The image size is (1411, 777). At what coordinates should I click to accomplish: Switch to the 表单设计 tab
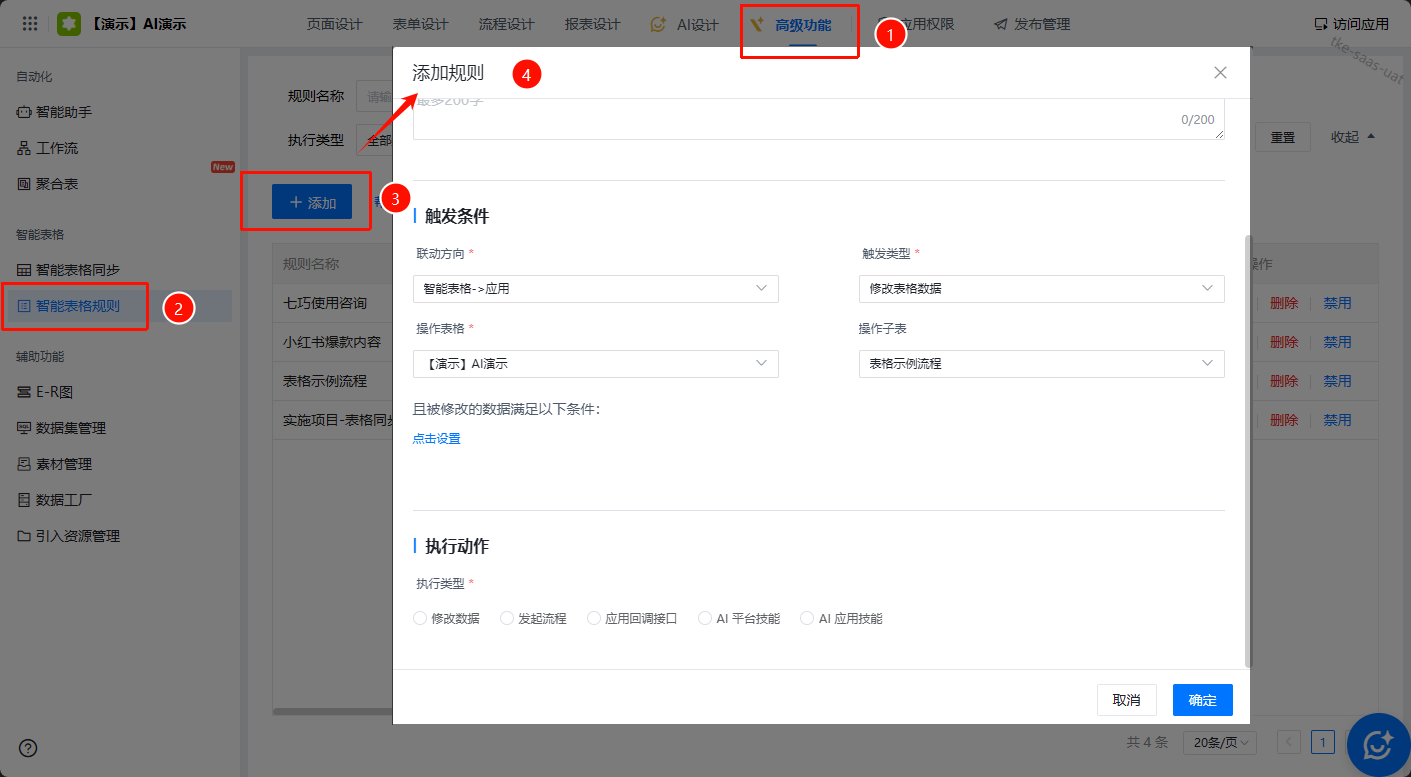click(420, 24)
